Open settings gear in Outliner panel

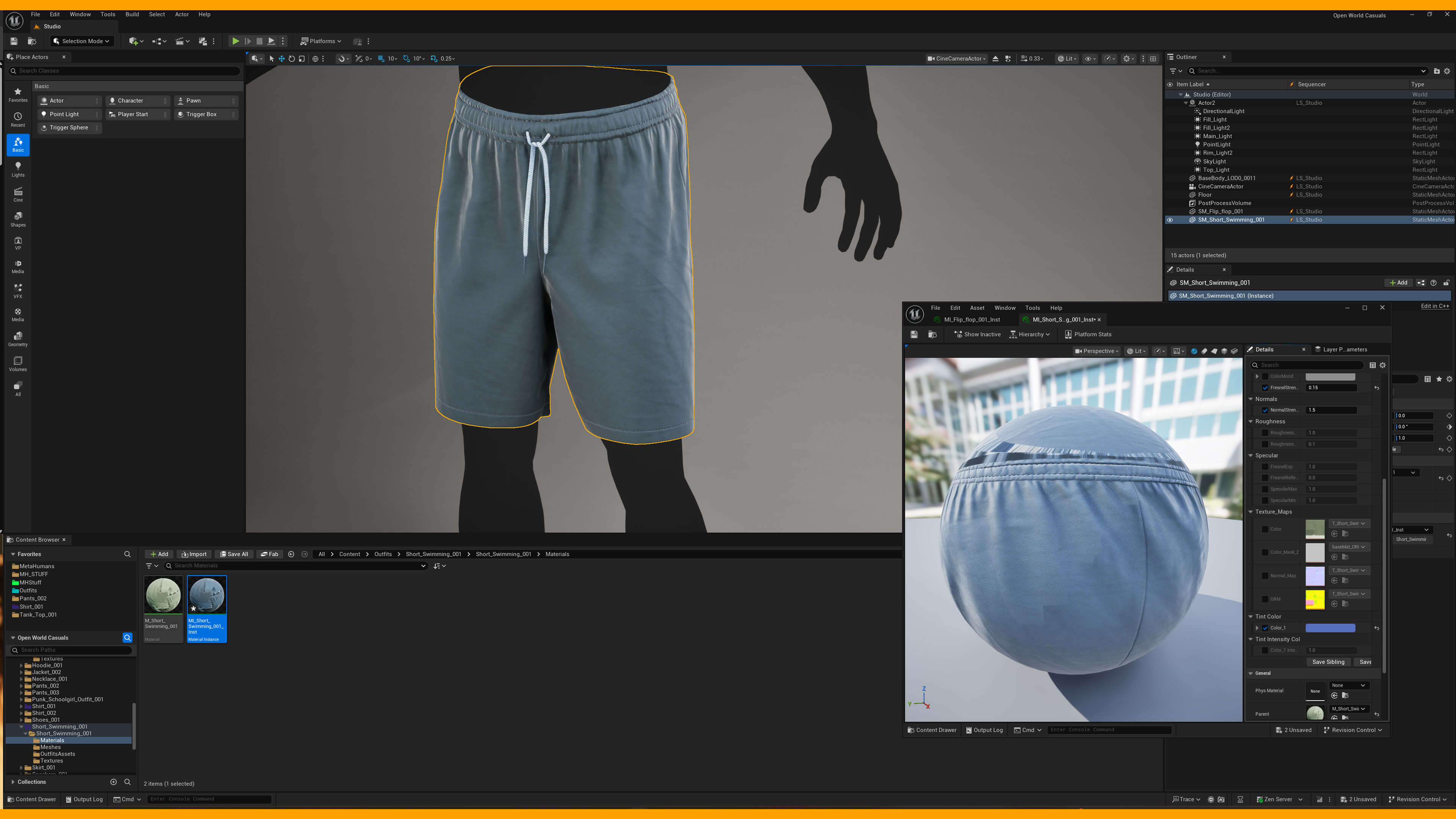pyautogui.click(x=1448, y=71)
